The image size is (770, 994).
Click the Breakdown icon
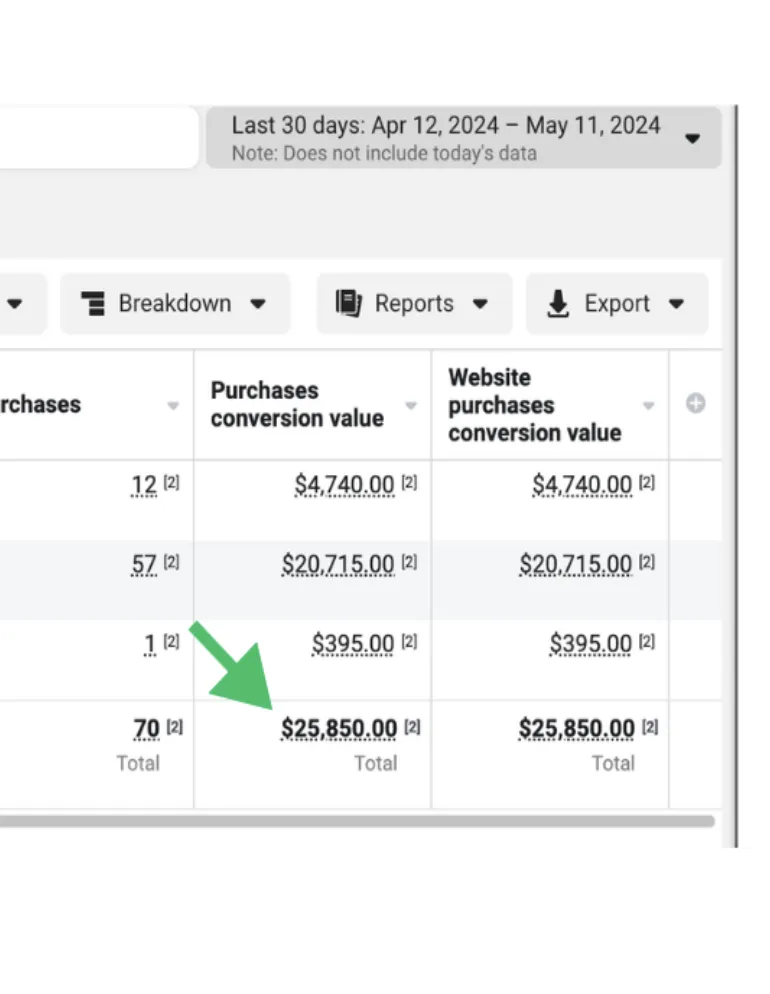[93, 304]
